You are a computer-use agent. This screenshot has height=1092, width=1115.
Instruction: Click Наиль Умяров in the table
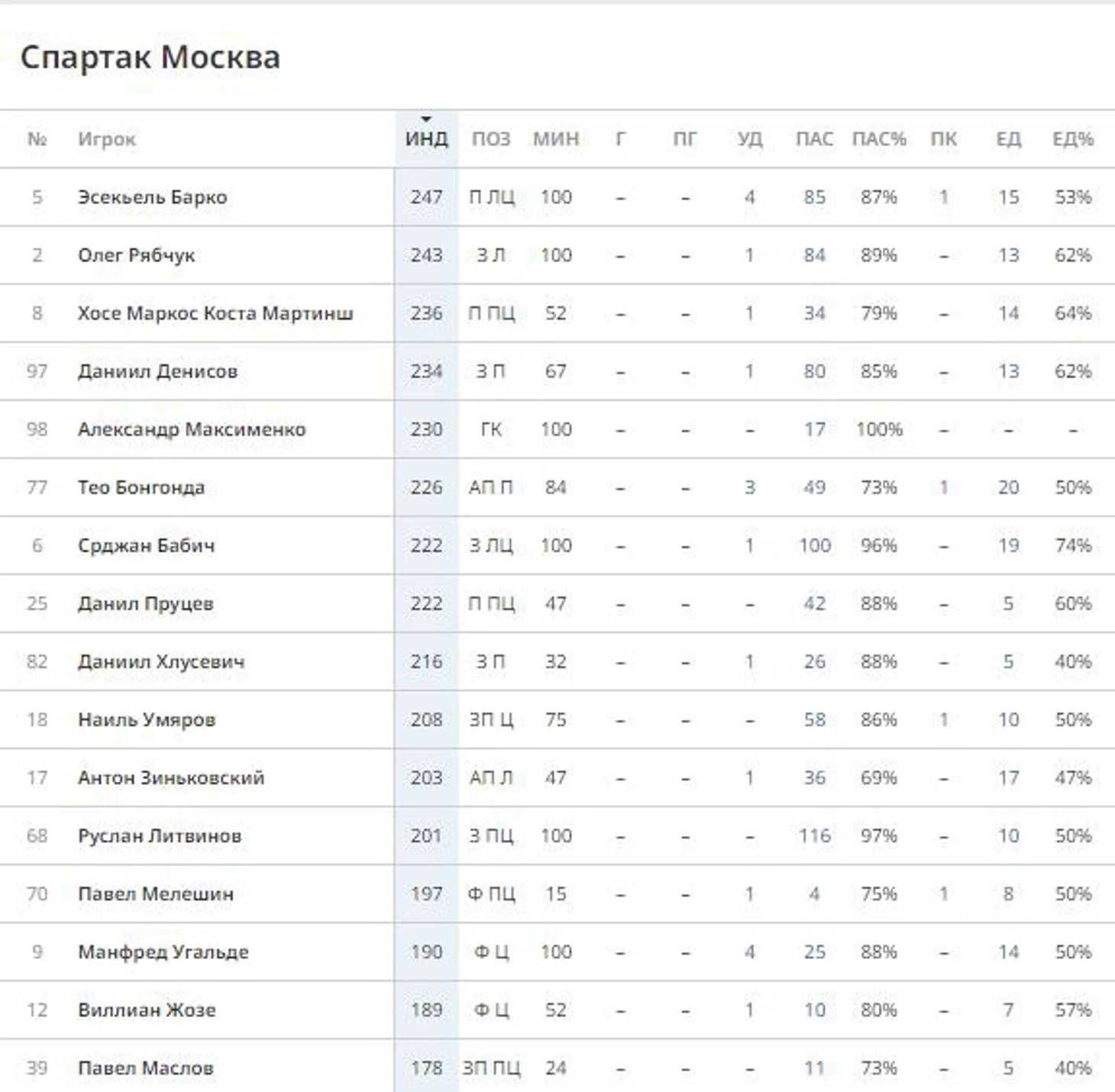(x=146, y=719)
